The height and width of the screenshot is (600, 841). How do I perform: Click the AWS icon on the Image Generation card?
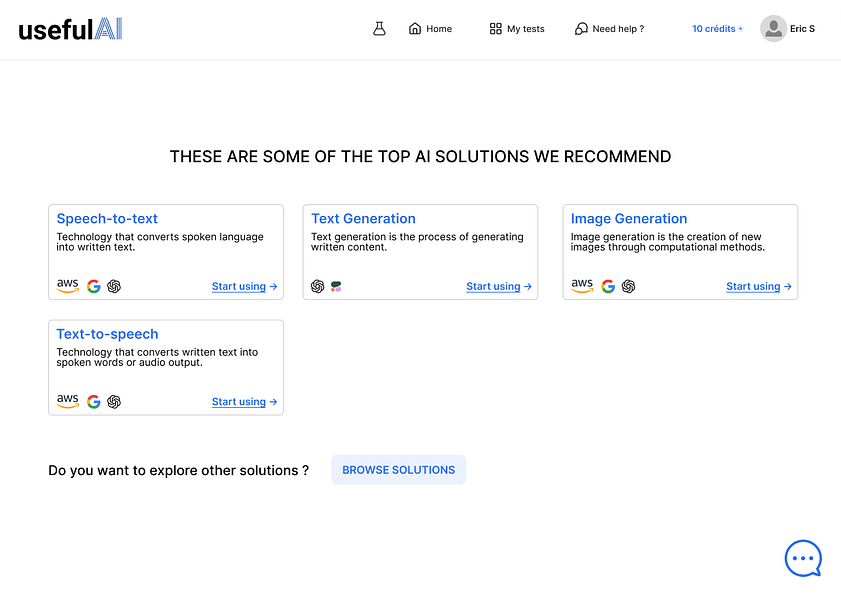[582, 286]
